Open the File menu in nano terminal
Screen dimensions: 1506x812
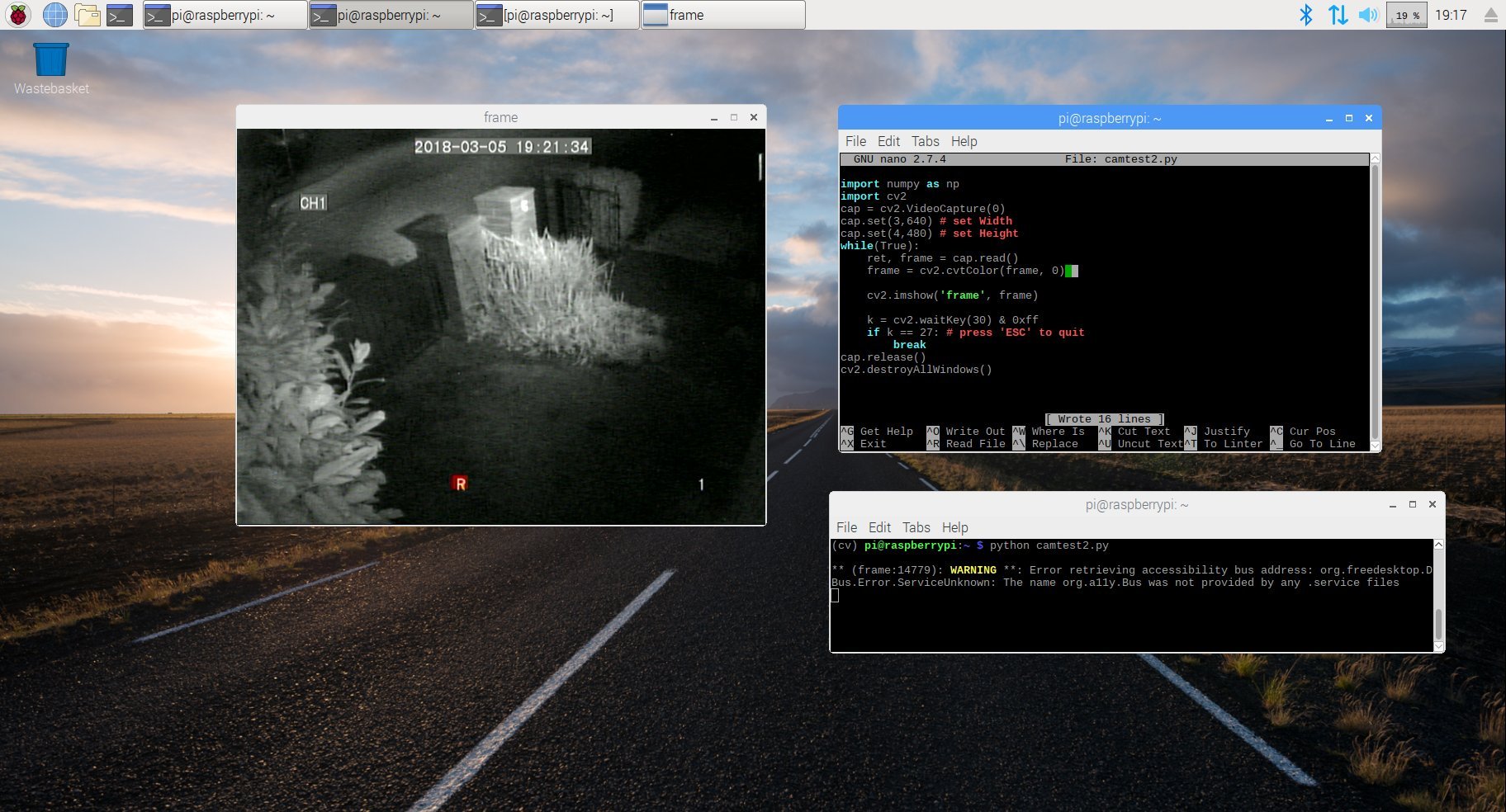(855, 141)
